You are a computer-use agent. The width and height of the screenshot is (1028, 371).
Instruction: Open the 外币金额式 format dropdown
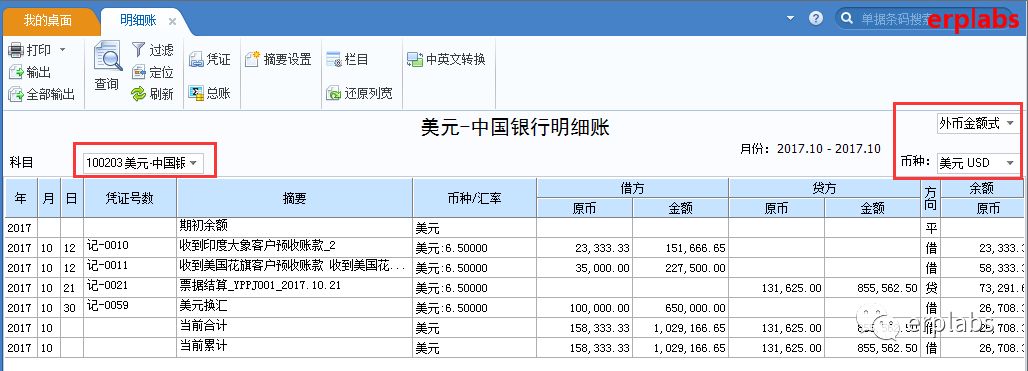click(1010, 123)
